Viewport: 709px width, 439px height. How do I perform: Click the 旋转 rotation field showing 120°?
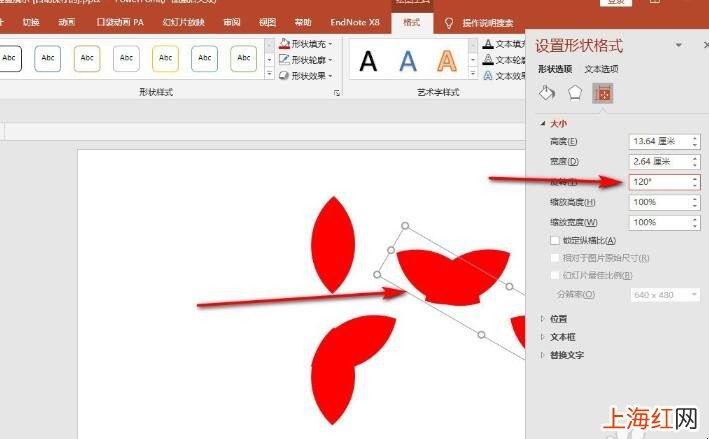point(665,182)
